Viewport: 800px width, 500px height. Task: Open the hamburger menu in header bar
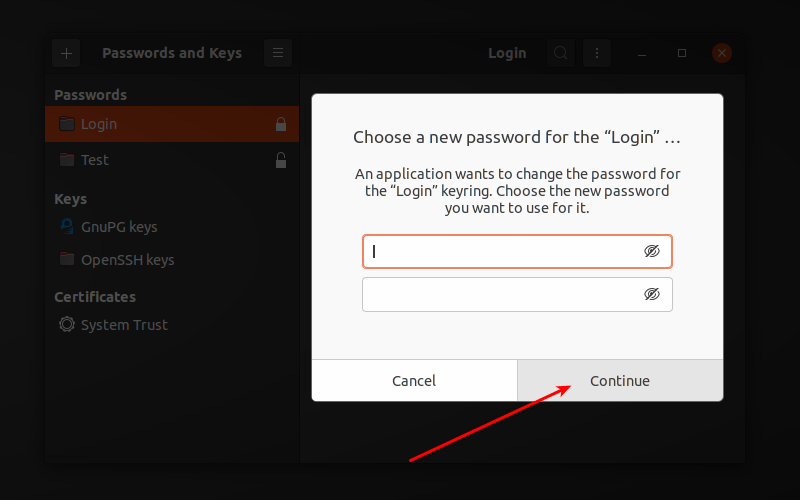pyautogui.click(x=278, y=53)
